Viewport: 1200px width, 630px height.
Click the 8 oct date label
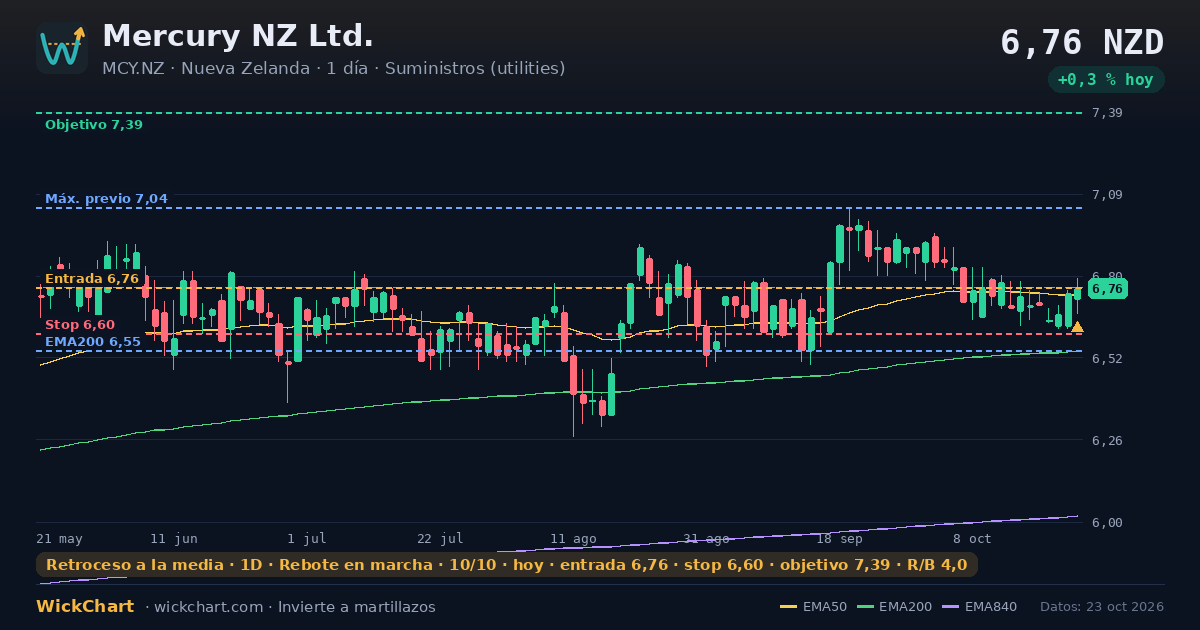pos(972,539)
